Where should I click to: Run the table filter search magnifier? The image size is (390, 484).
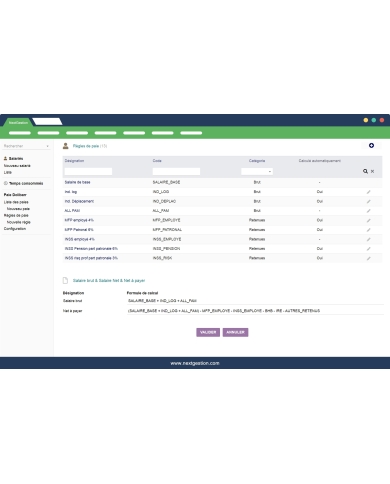coord(365,171)
